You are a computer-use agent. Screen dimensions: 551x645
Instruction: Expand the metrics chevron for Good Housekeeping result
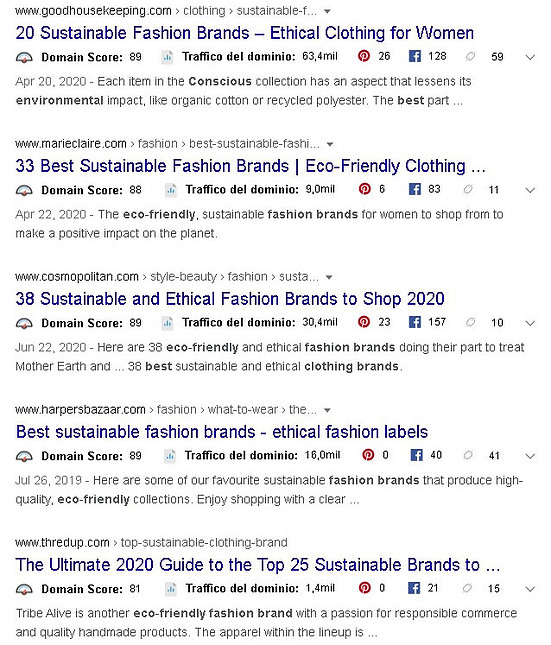(x=530, y=57)
